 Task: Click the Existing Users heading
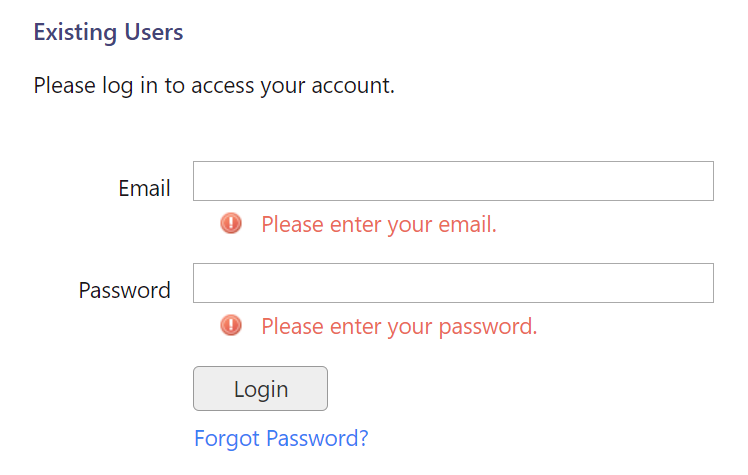108,32
